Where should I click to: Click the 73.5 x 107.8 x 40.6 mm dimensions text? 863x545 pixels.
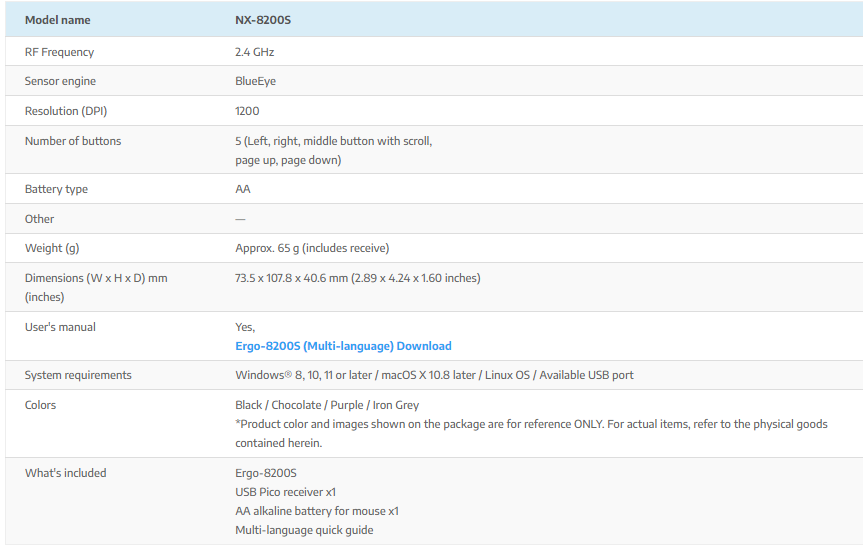click(x=357, y=278)
